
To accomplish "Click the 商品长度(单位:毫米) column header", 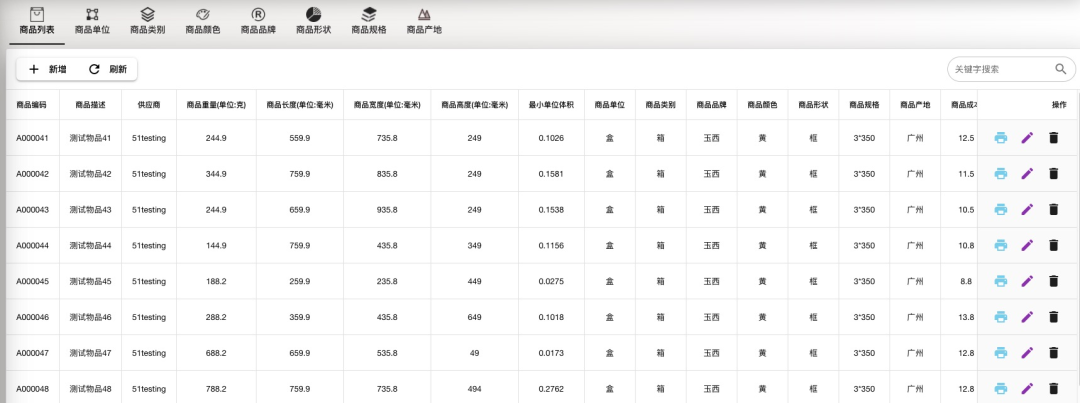I will 300,105.
